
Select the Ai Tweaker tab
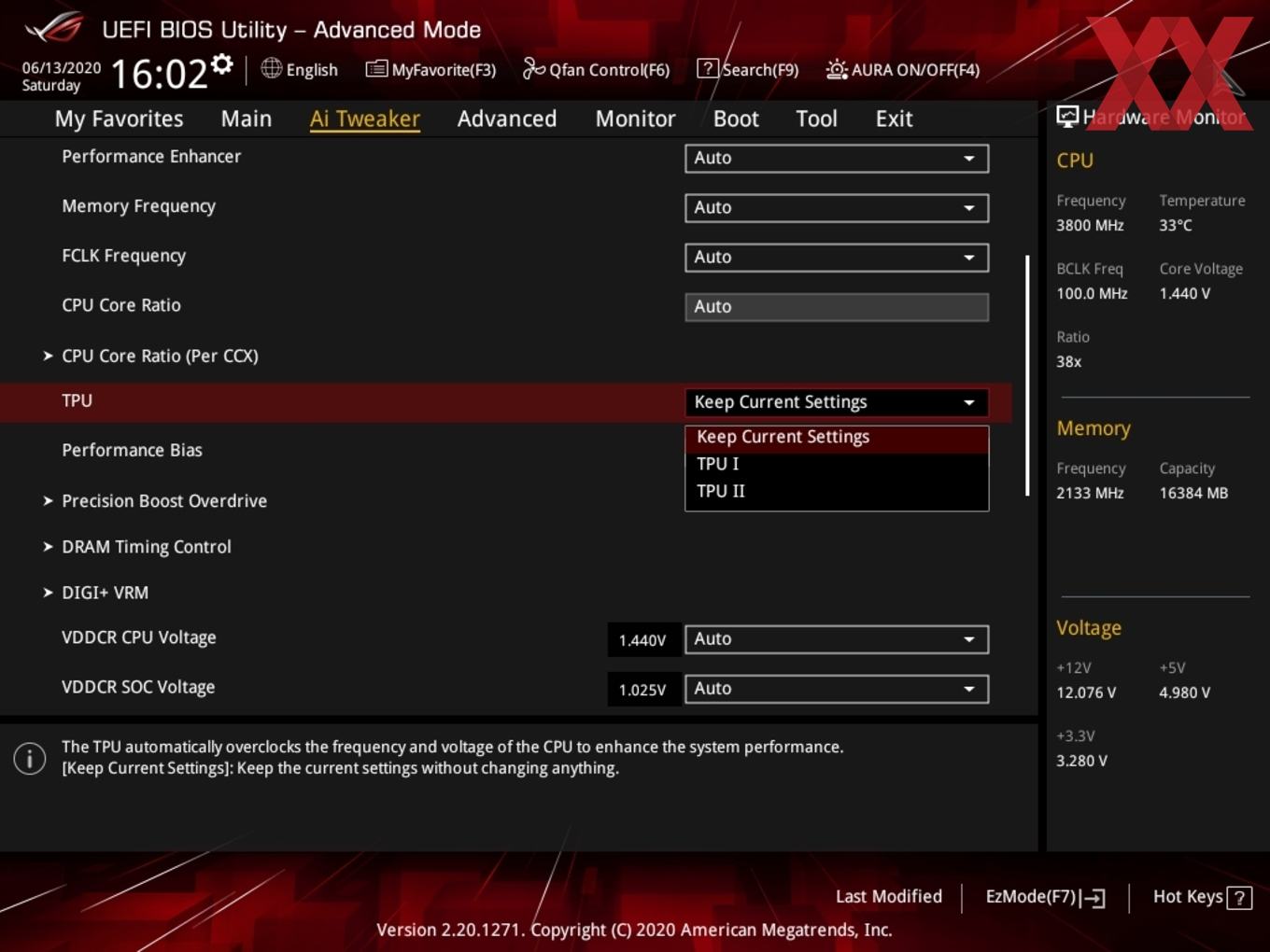click(x=365, y=119)
